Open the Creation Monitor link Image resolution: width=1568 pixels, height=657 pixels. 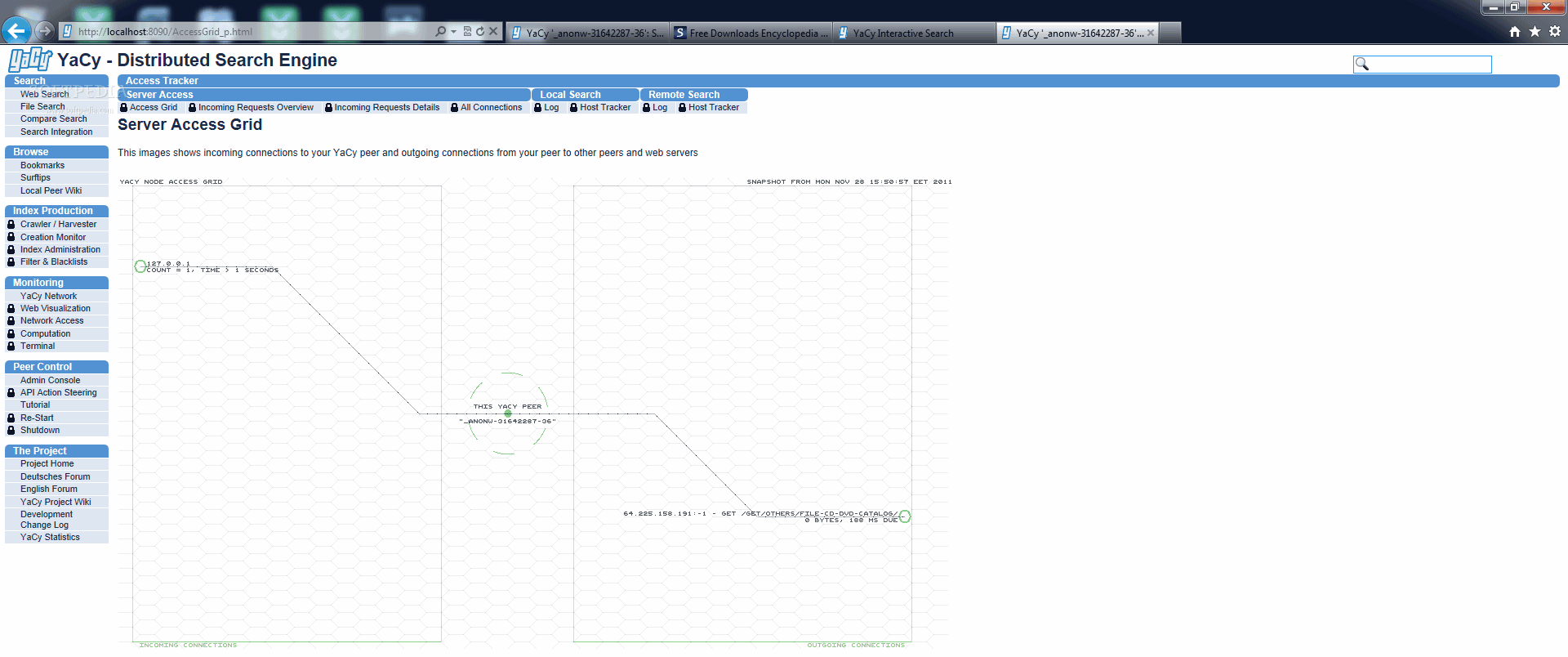coord(53,237)
